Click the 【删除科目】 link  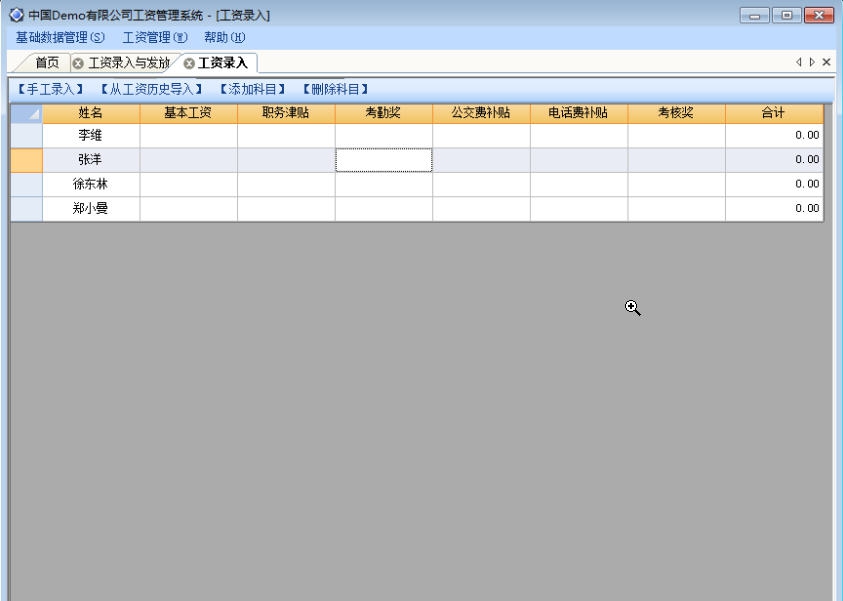tap(335, 89)
